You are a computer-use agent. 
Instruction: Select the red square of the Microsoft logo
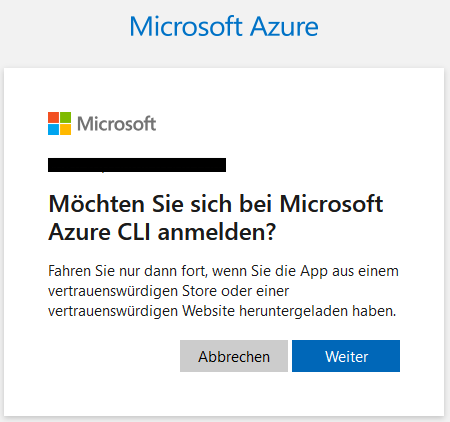[x=53, y=117]
